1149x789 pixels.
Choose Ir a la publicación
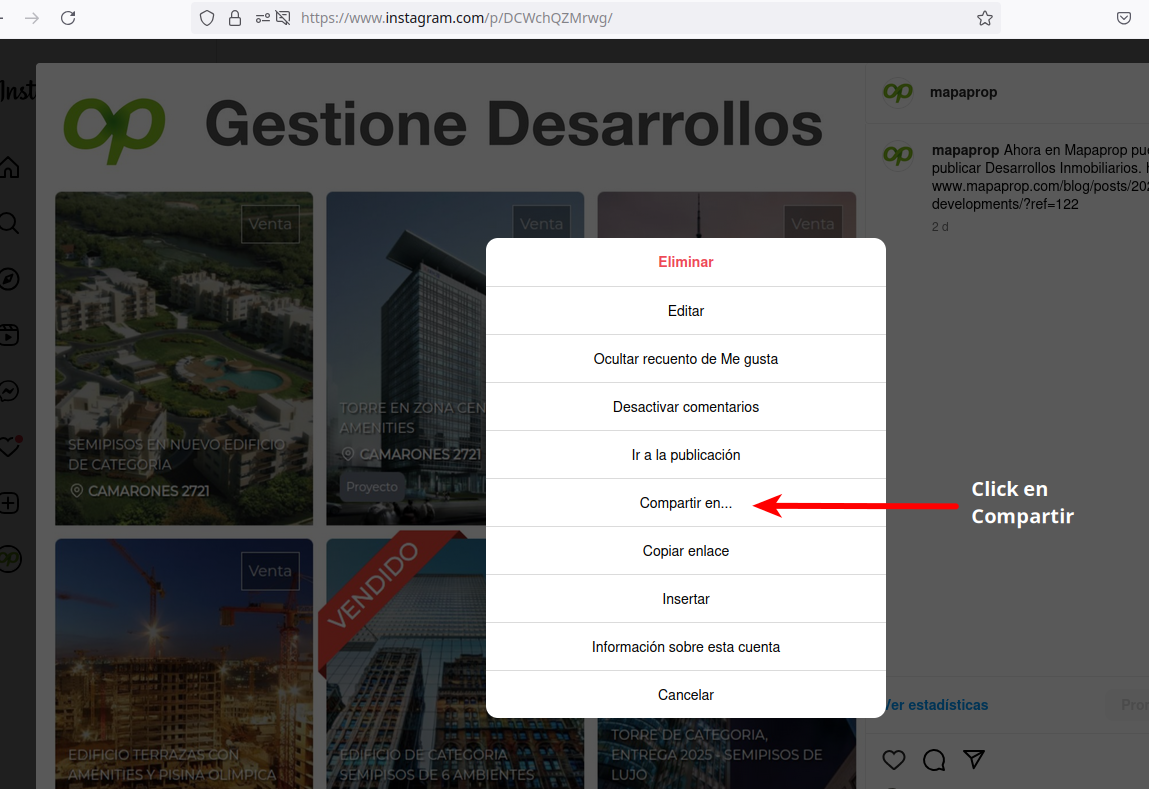686,455
